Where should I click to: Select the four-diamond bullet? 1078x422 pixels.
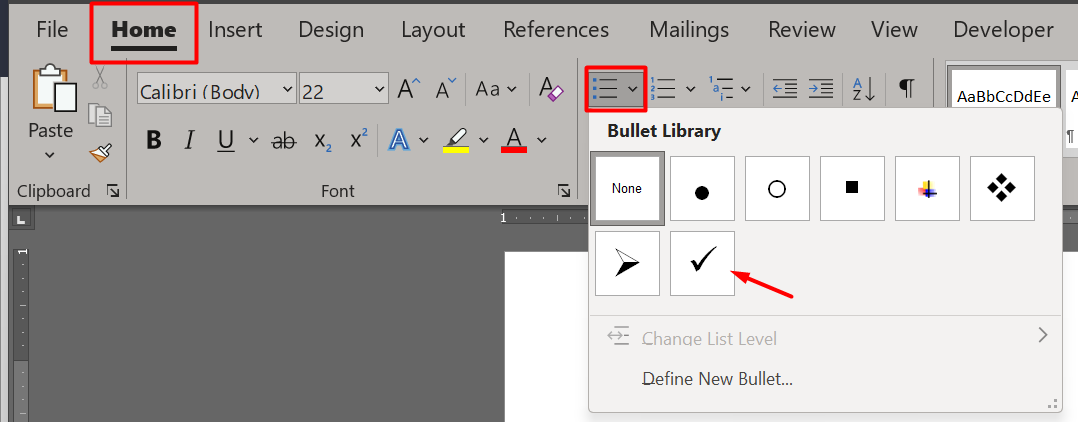(x=1002, y=188)
